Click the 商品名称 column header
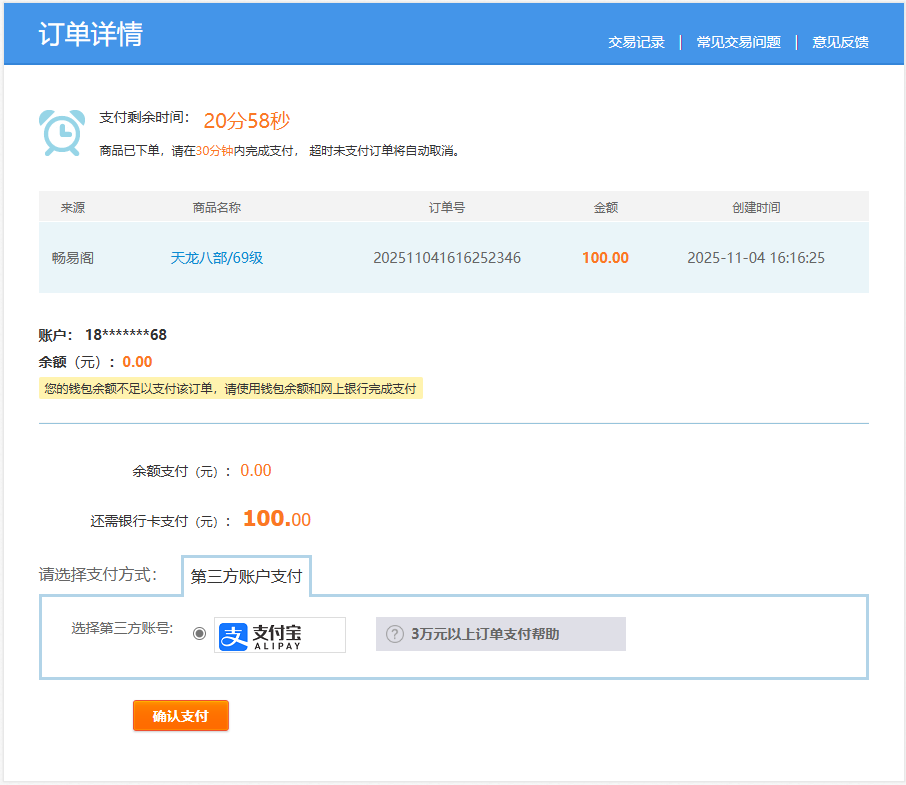Image resolution: width=906 pixels, height=785 pixels. (216, 208)
